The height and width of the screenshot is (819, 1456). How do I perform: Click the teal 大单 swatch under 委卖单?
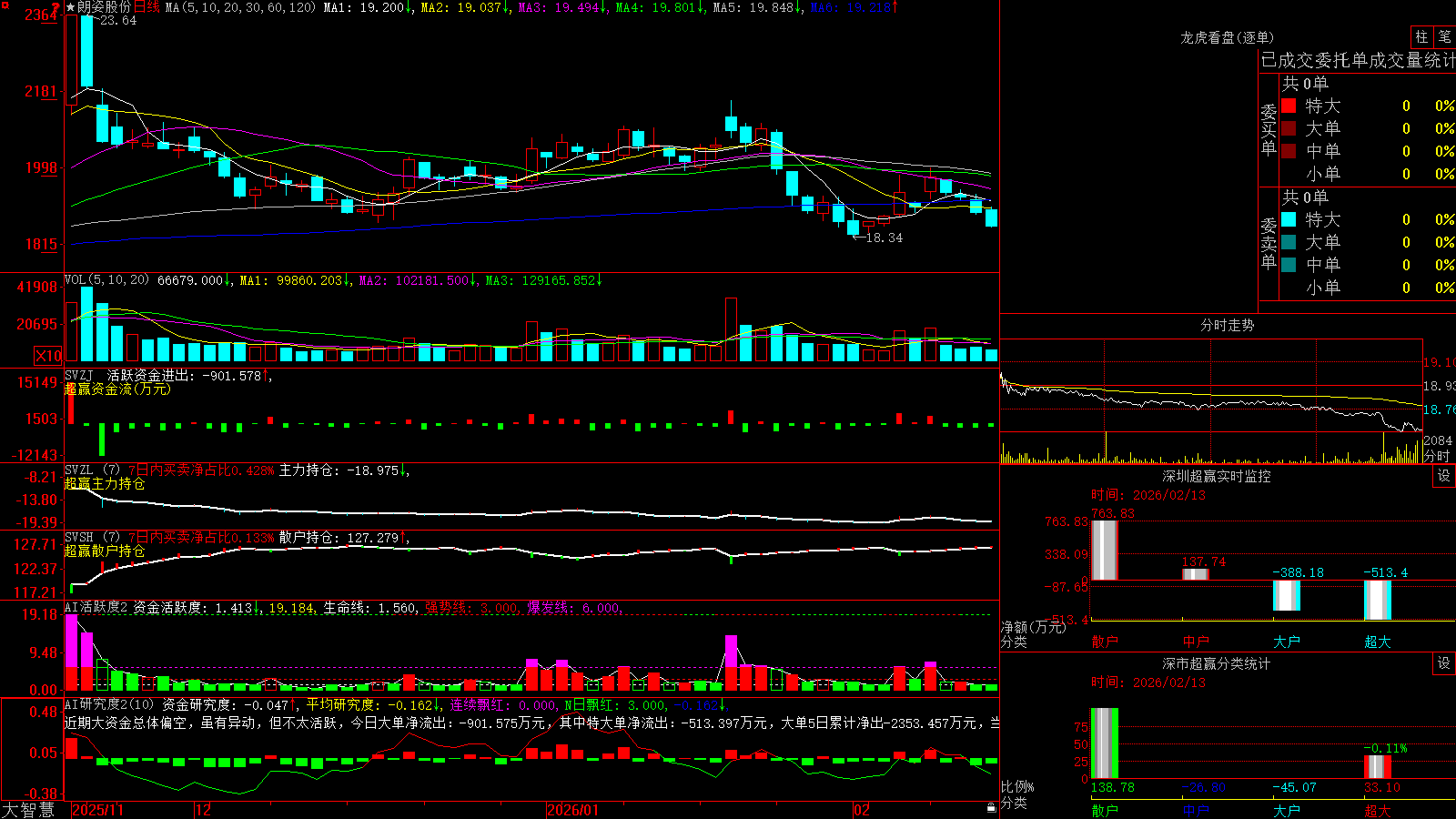click(1289, 242)
